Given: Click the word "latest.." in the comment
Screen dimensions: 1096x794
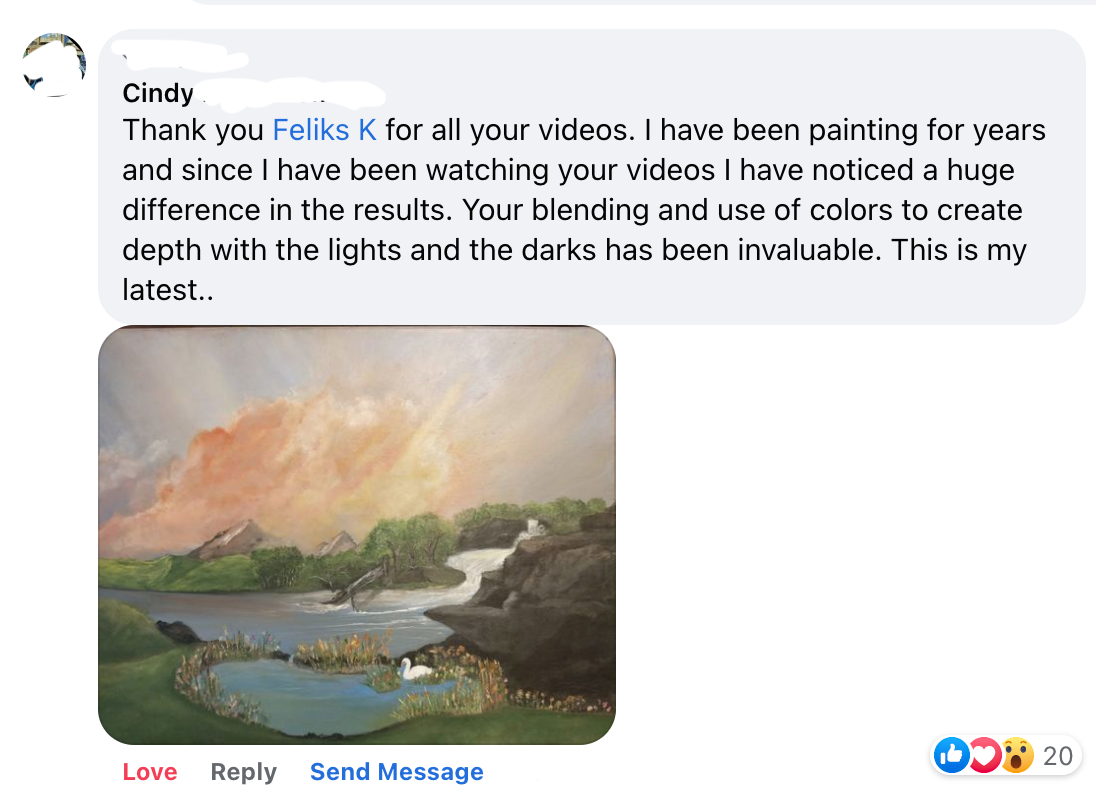Looking at the screenshot, I should pos(168,290).
